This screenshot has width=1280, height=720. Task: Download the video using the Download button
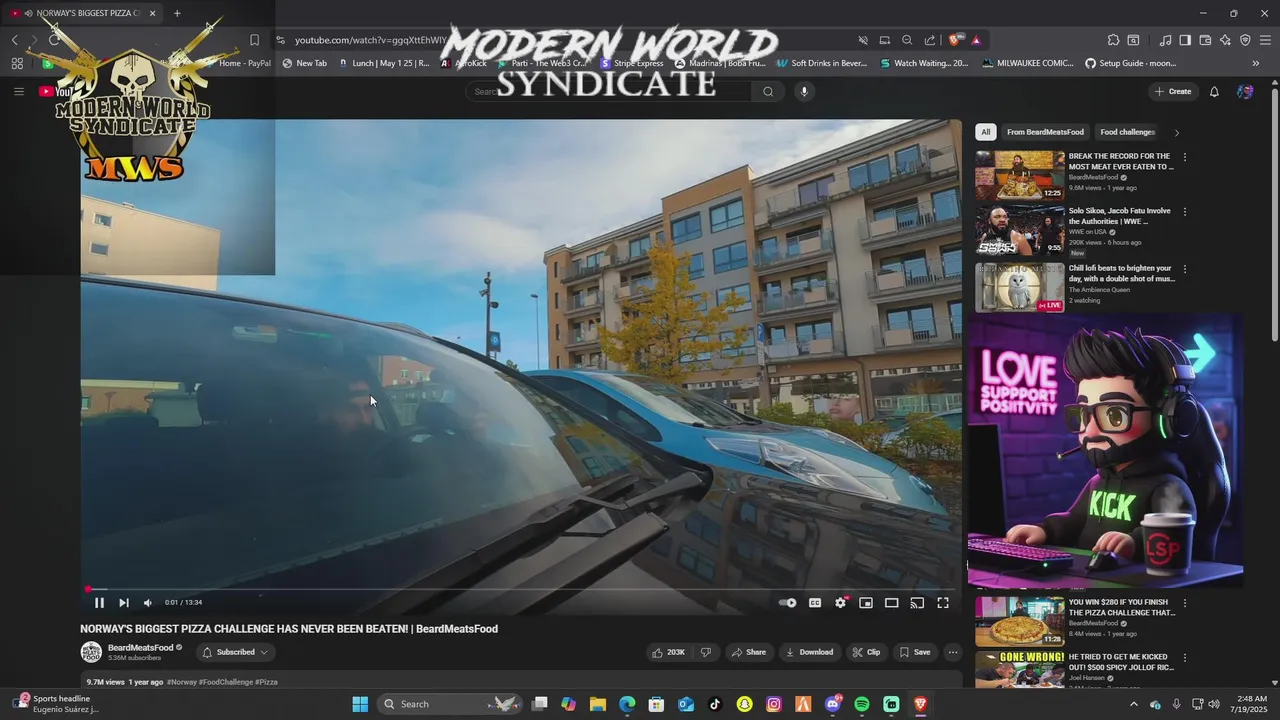[x=809, y=652]
